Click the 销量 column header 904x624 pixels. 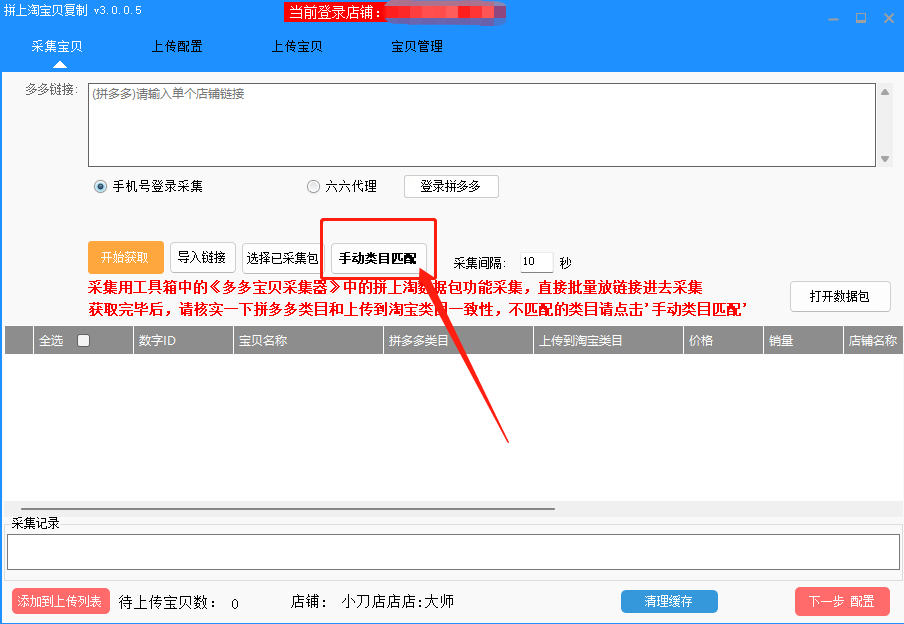point(803,341)
